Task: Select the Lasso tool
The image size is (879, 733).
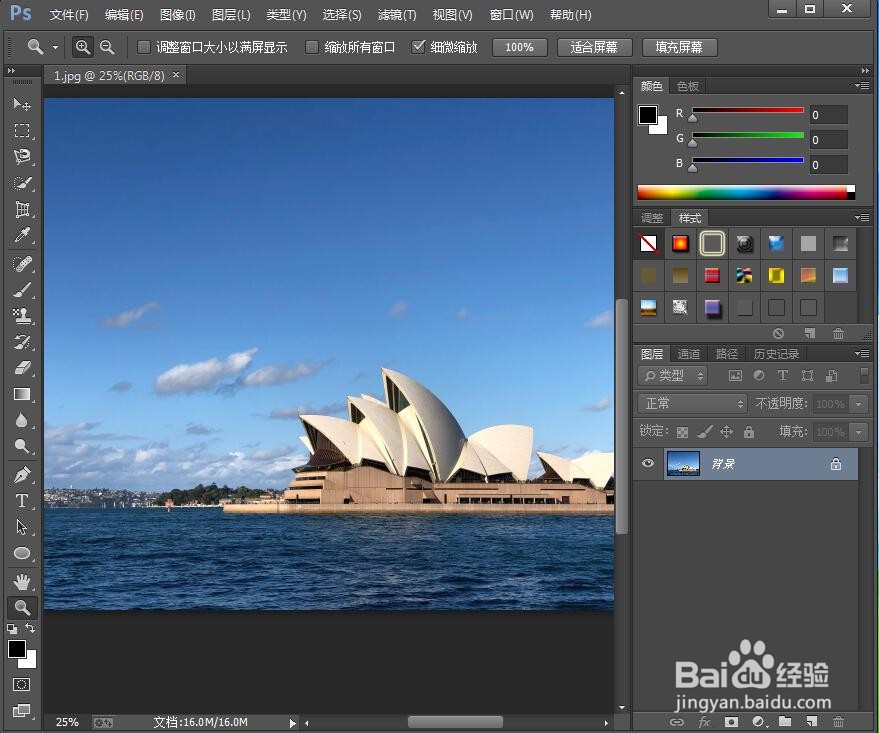Action: (22, 156)
